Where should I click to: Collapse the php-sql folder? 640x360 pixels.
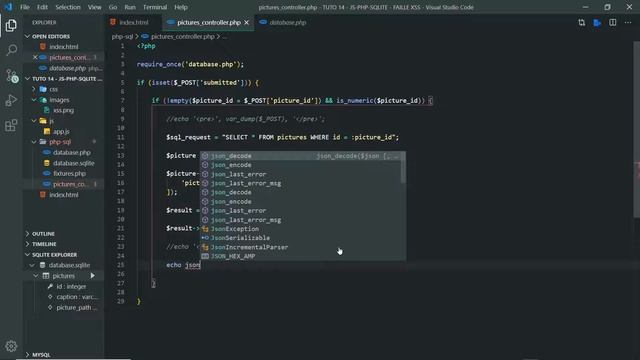click(60, 142)
